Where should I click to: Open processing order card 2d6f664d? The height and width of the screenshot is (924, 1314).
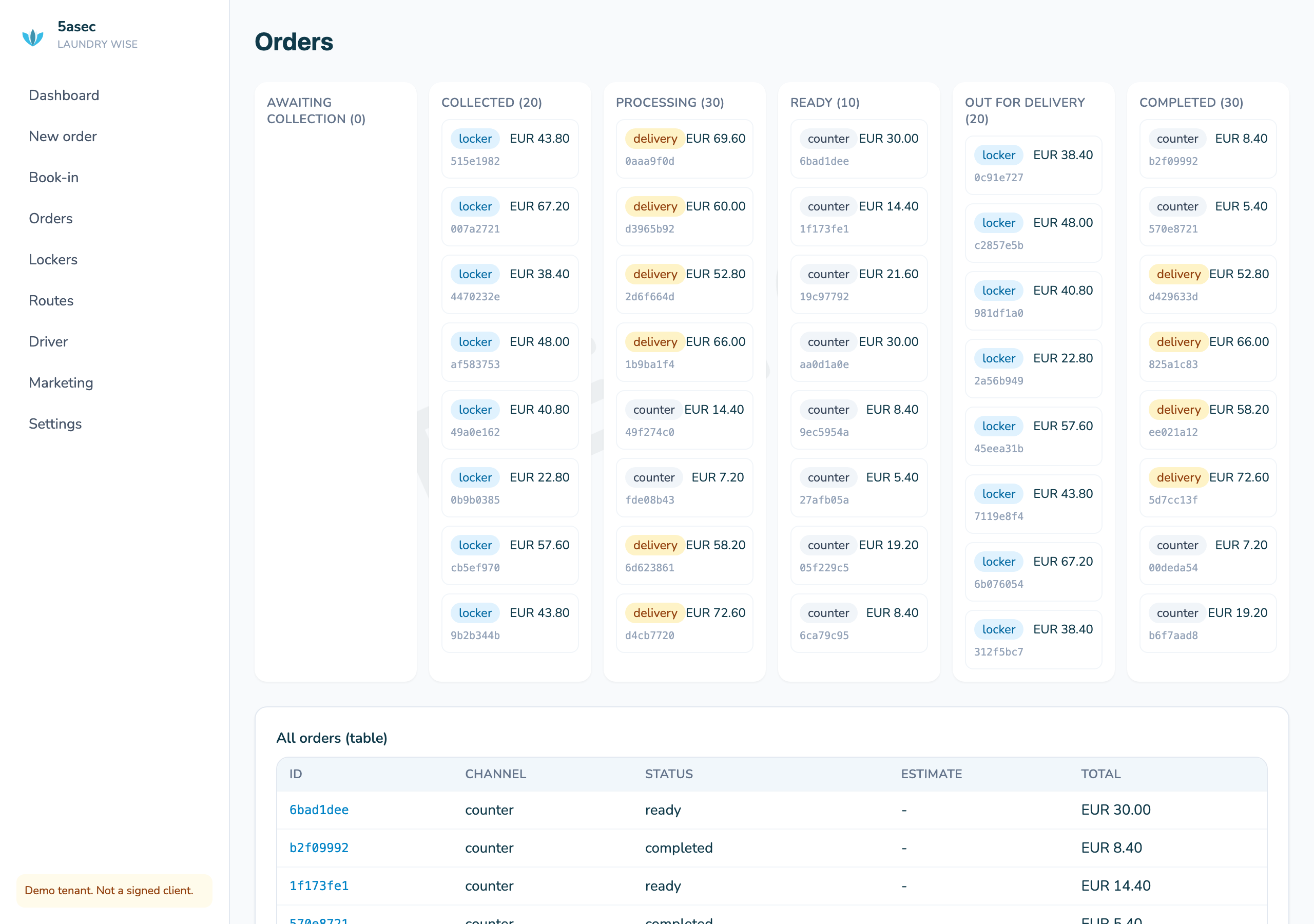click(x=685, y=284)
